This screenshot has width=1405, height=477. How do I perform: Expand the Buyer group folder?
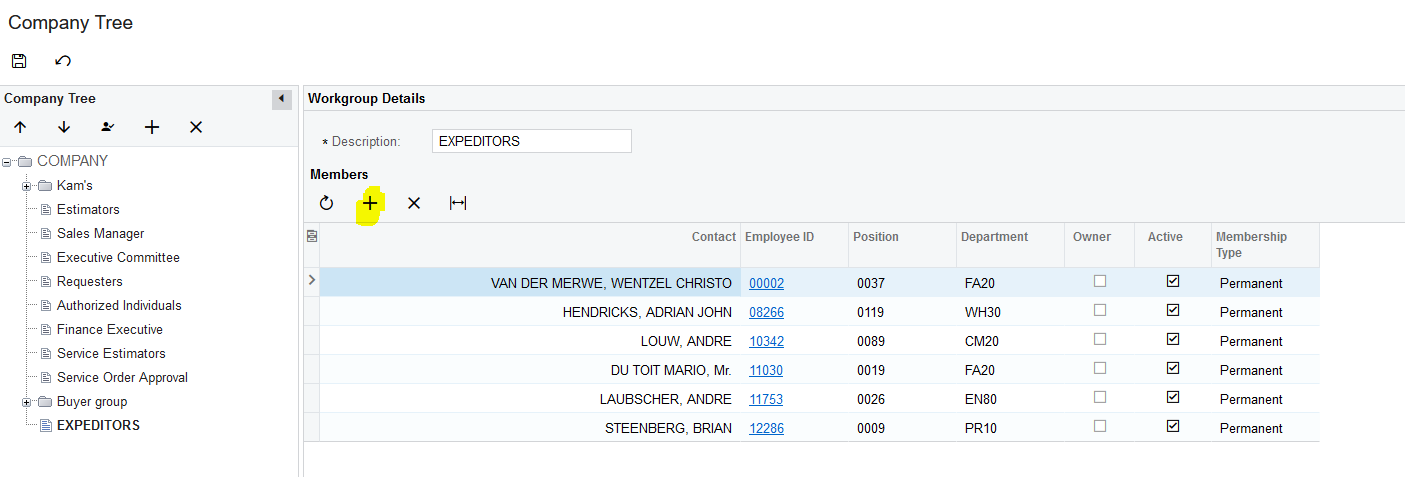pos(27,402)
